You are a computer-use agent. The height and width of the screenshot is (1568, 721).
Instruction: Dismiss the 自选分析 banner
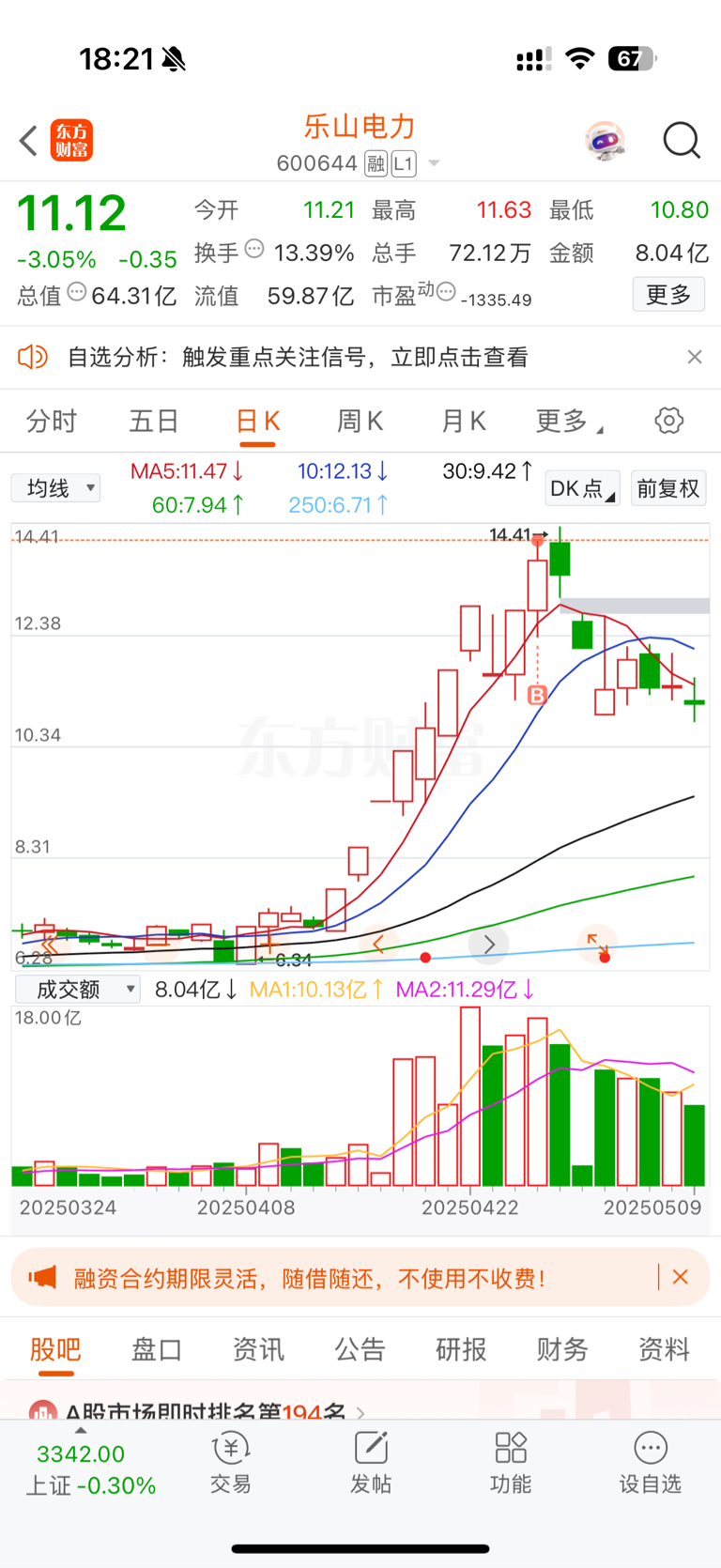695,357
